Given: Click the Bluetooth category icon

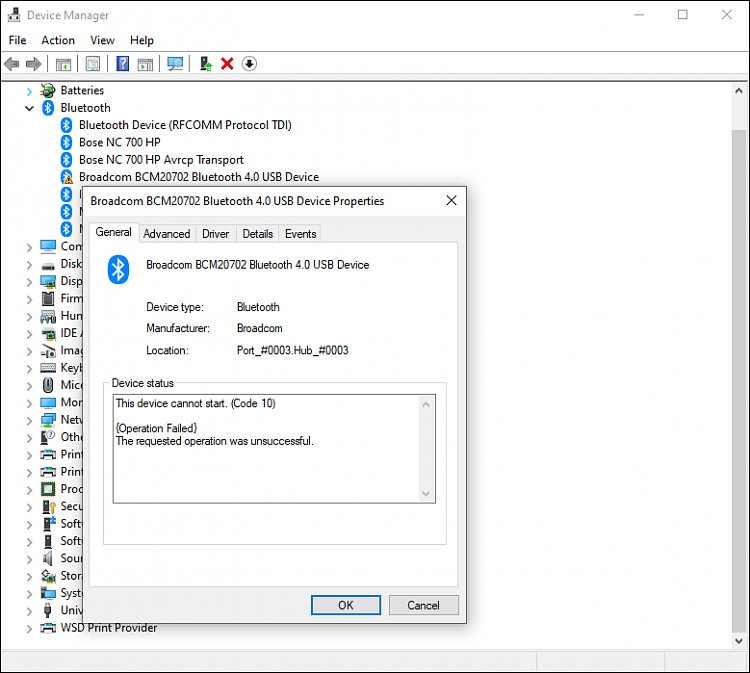Looking at the screenshot, I should 48,108.
